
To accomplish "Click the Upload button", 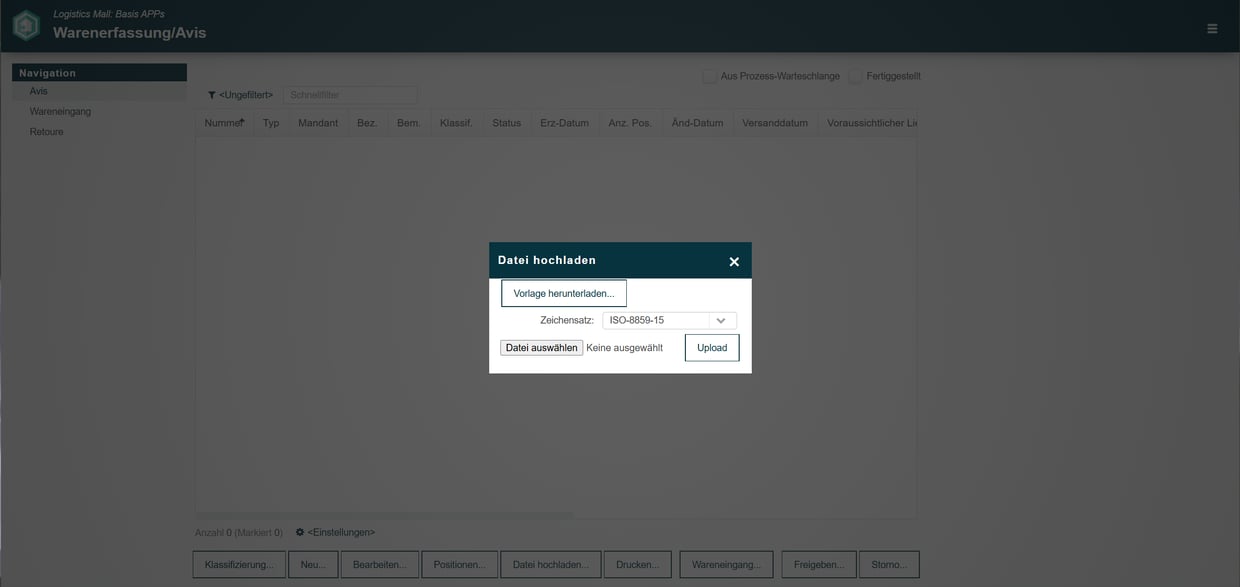I will pyautogui.click(x=711, y=346).
